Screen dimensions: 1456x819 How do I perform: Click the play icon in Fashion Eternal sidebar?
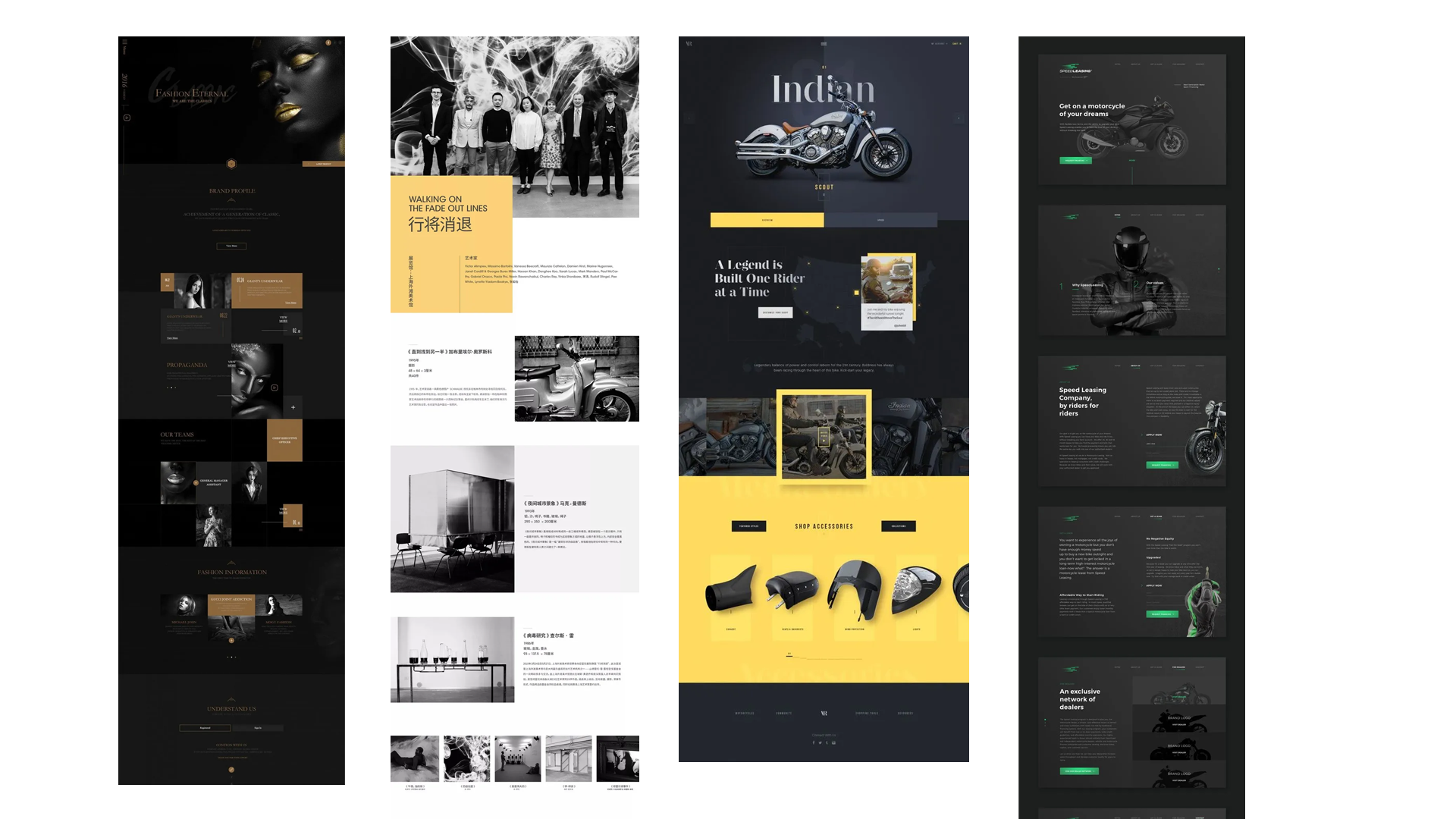(x=127, y=118)
